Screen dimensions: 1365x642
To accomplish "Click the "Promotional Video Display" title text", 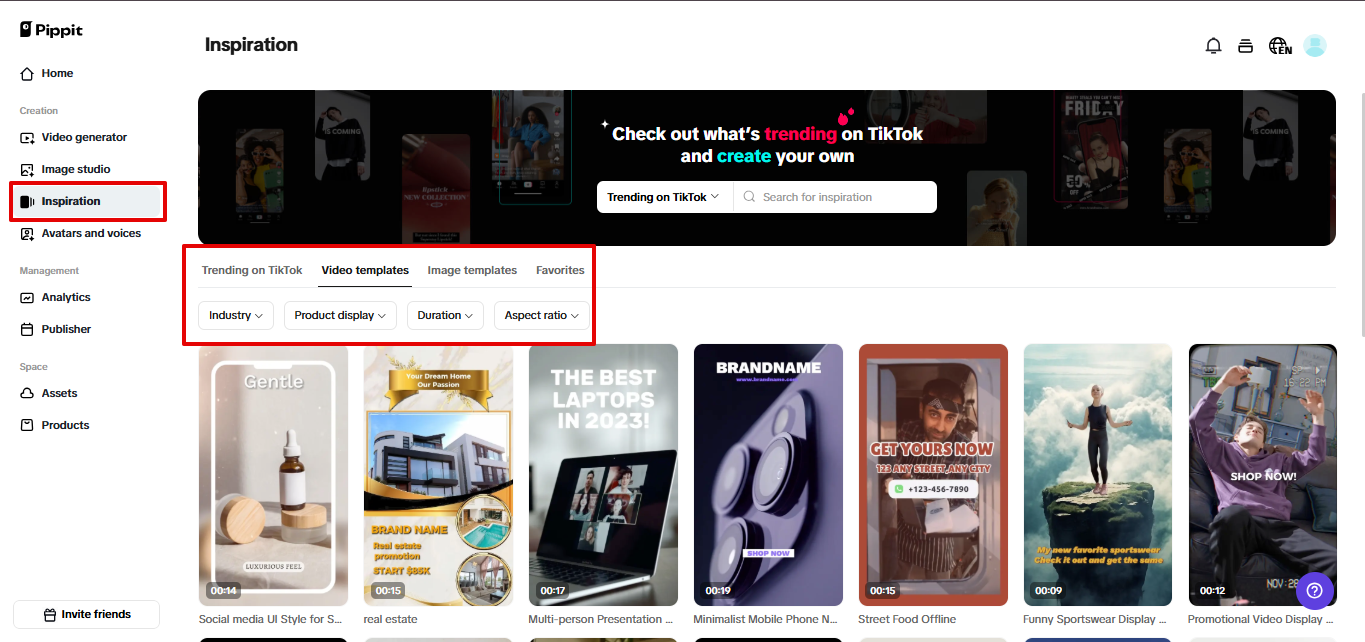I will pos(1261,619).
